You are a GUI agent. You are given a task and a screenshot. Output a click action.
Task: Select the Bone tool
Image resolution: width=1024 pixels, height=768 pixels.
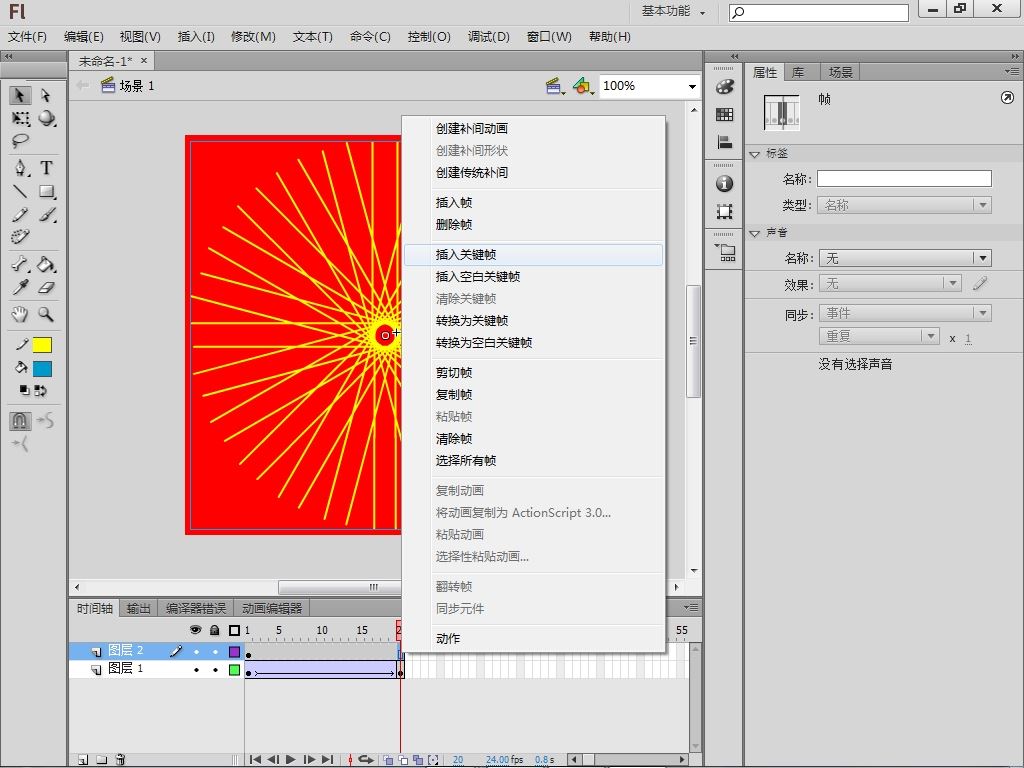click(20, 264)
